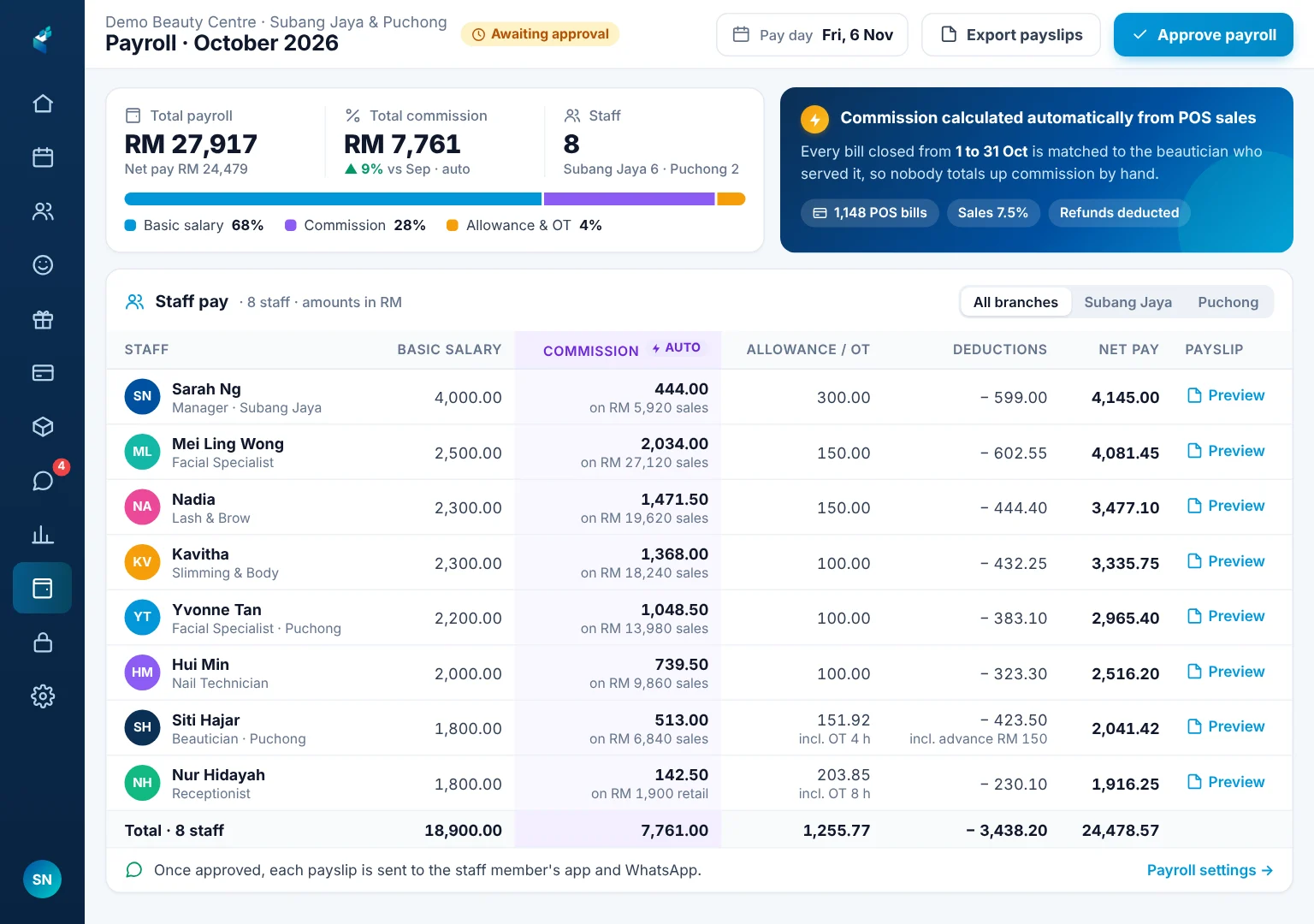Viewport: 1314px width, 924px height.
Task: Click Kavitha's KV avatar
Action: coord(142,562)
